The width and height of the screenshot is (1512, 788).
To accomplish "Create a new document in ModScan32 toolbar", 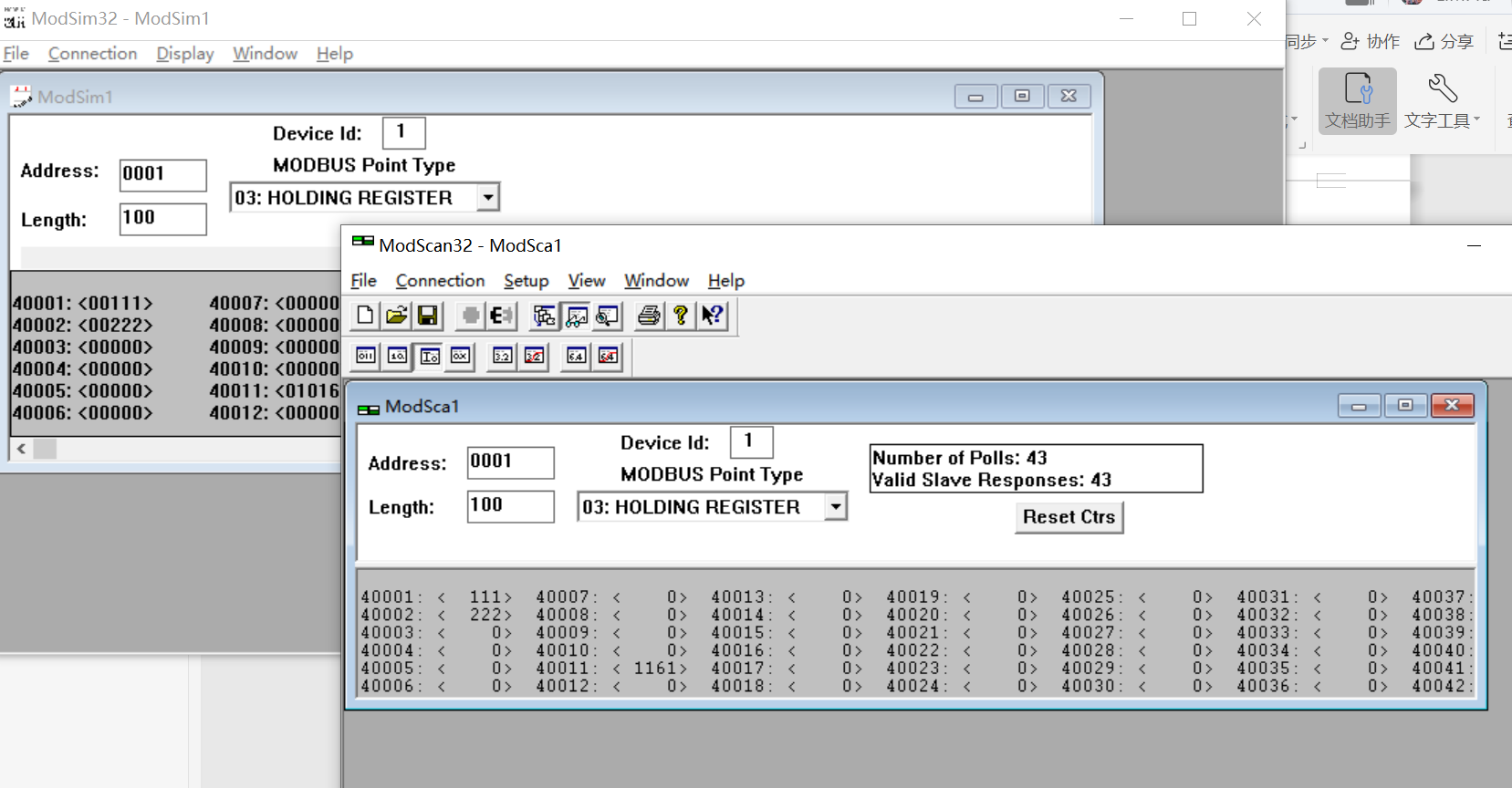I will [x=365, y=316].
